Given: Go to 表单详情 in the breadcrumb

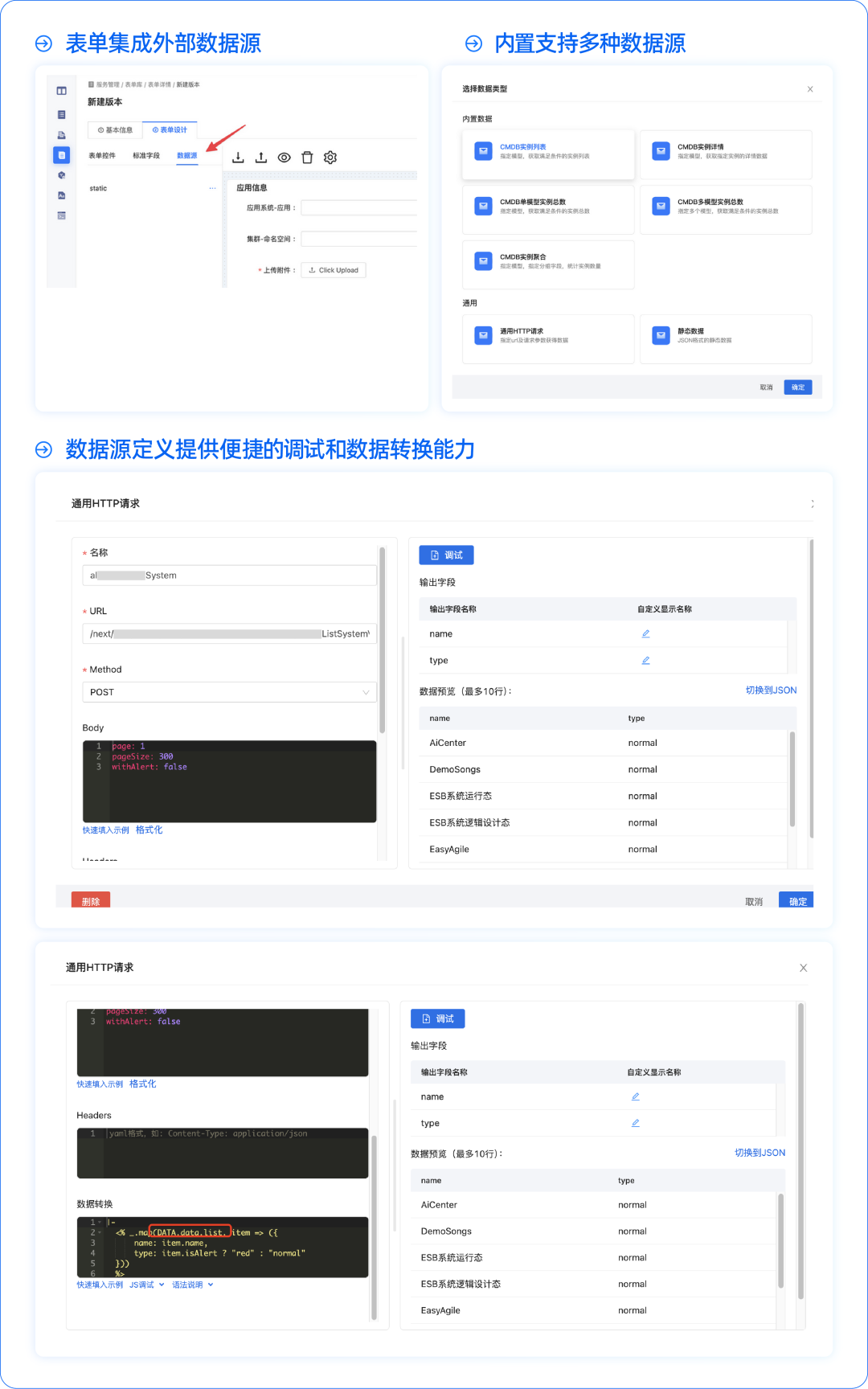Looking at the screenshot, I should click(x=159, y=84).
